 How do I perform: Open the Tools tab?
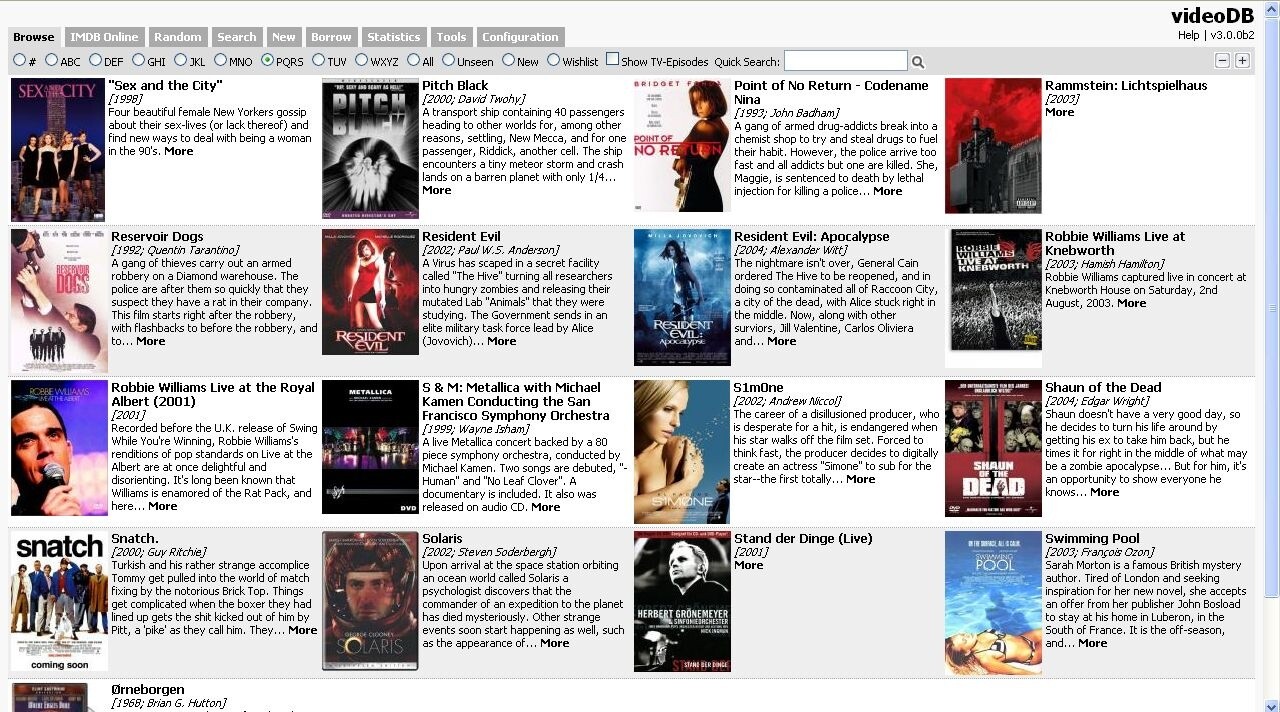click(451, 37)
